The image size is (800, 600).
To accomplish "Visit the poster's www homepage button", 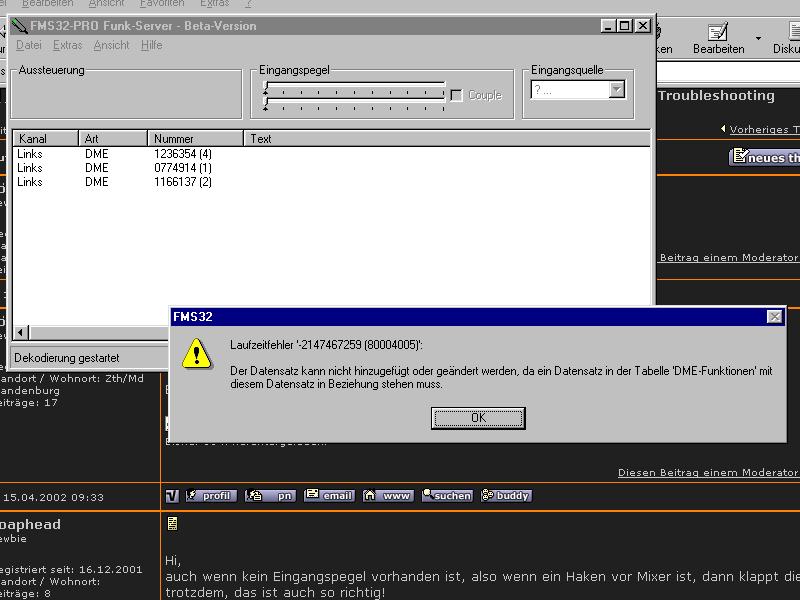I will pos(388,495).
